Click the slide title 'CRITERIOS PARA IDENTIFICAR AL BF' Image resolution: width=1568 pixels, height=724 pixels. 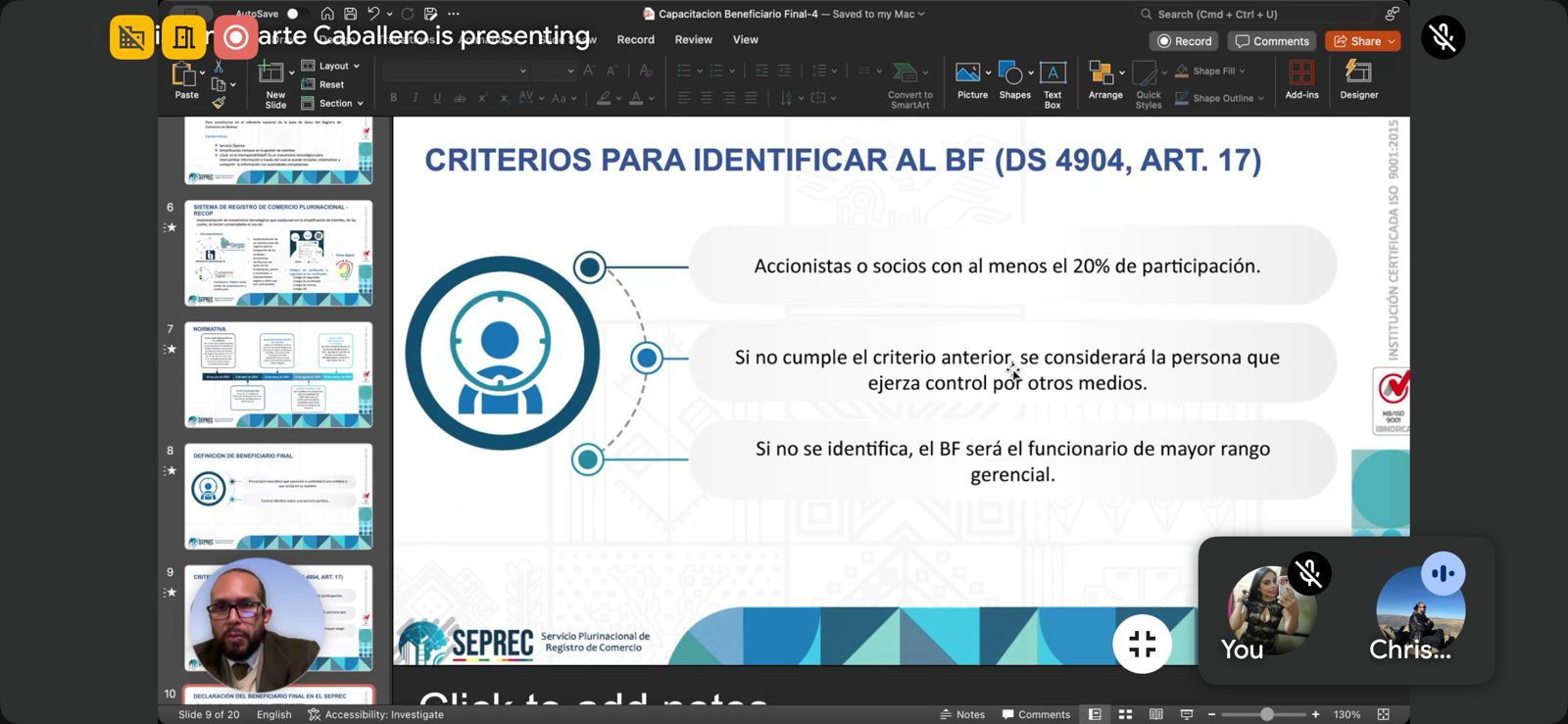[x=843, y=160]
